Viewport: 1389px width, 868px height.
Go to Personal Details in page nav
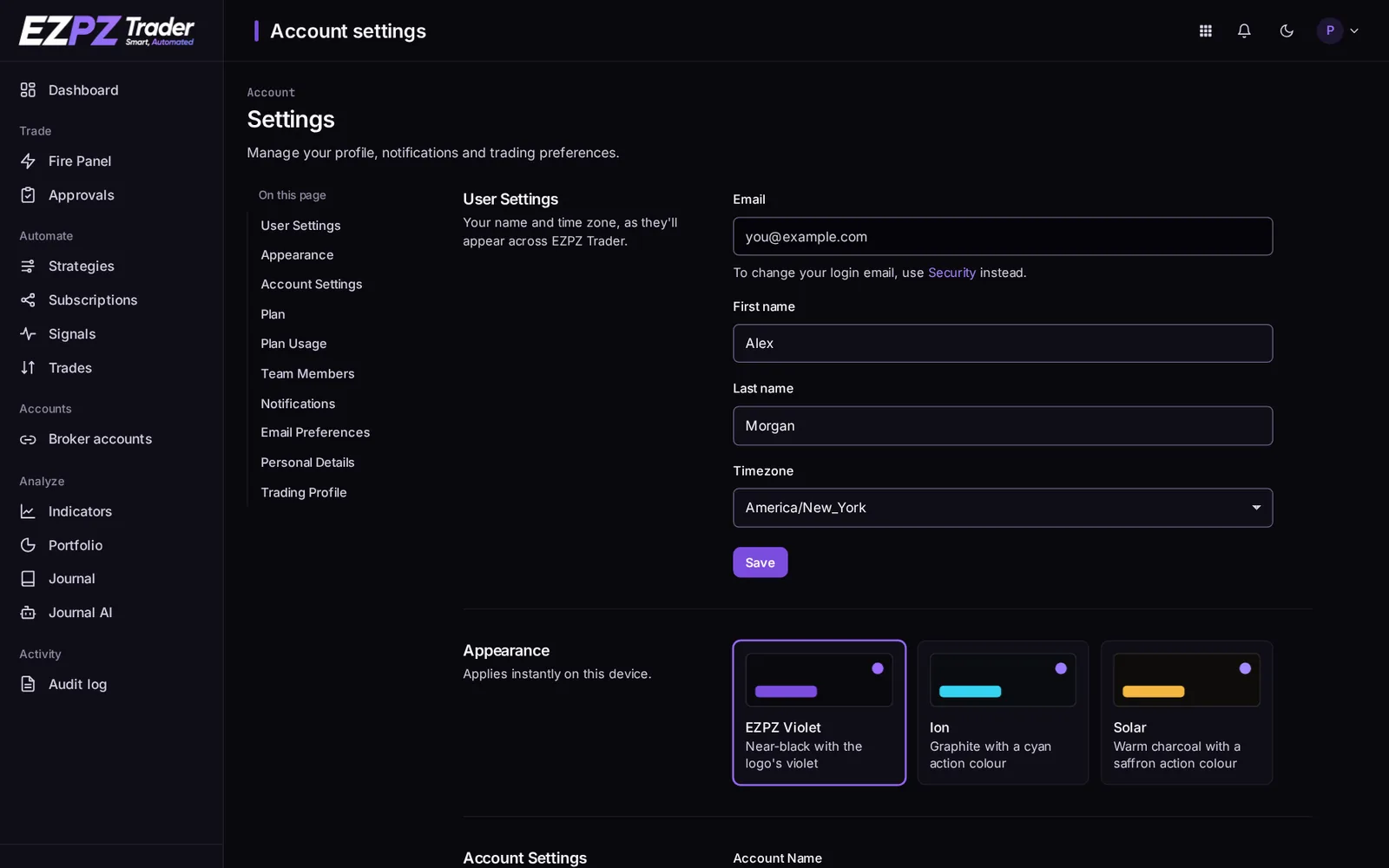(x=307, y=463)
